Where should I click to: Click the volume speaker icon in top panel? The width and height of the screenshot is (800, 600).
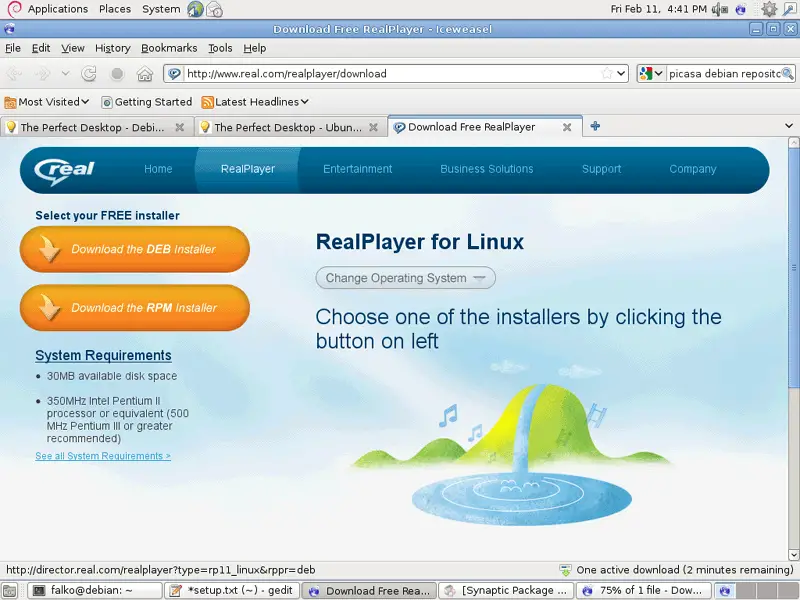(719, 9)
